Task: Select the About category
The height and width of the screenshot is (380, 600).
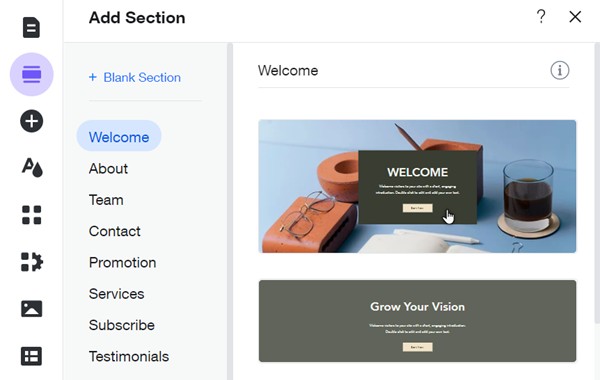Action: pos(108,168)
